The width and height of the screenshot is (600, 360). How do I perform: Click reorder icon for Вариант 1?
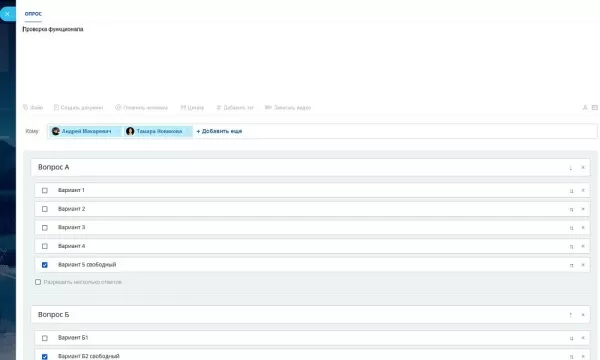click(x=571, y=191)
